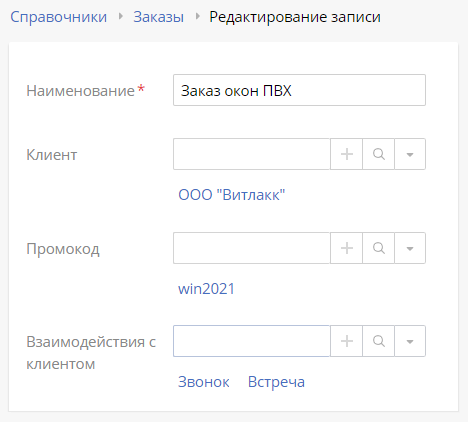The width and height of the screenshot is (468, 422).
Task: Click into the Клиент input field
Action: pyautogui.click(x=252, y=154)
